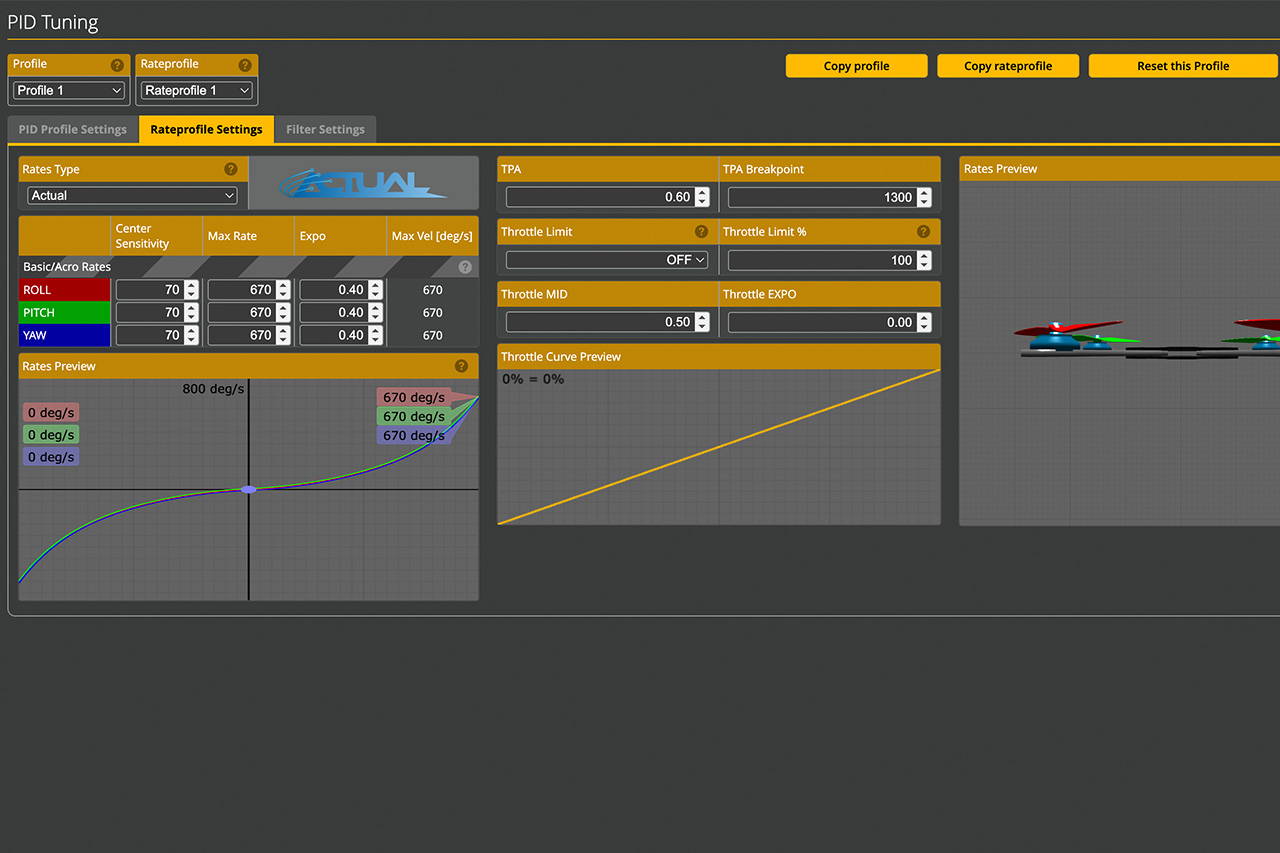The height and width of the screenshot is (853, 1280).
Task: Click the 0% = 0% throttle text
Action: click(x=533, y=379)
